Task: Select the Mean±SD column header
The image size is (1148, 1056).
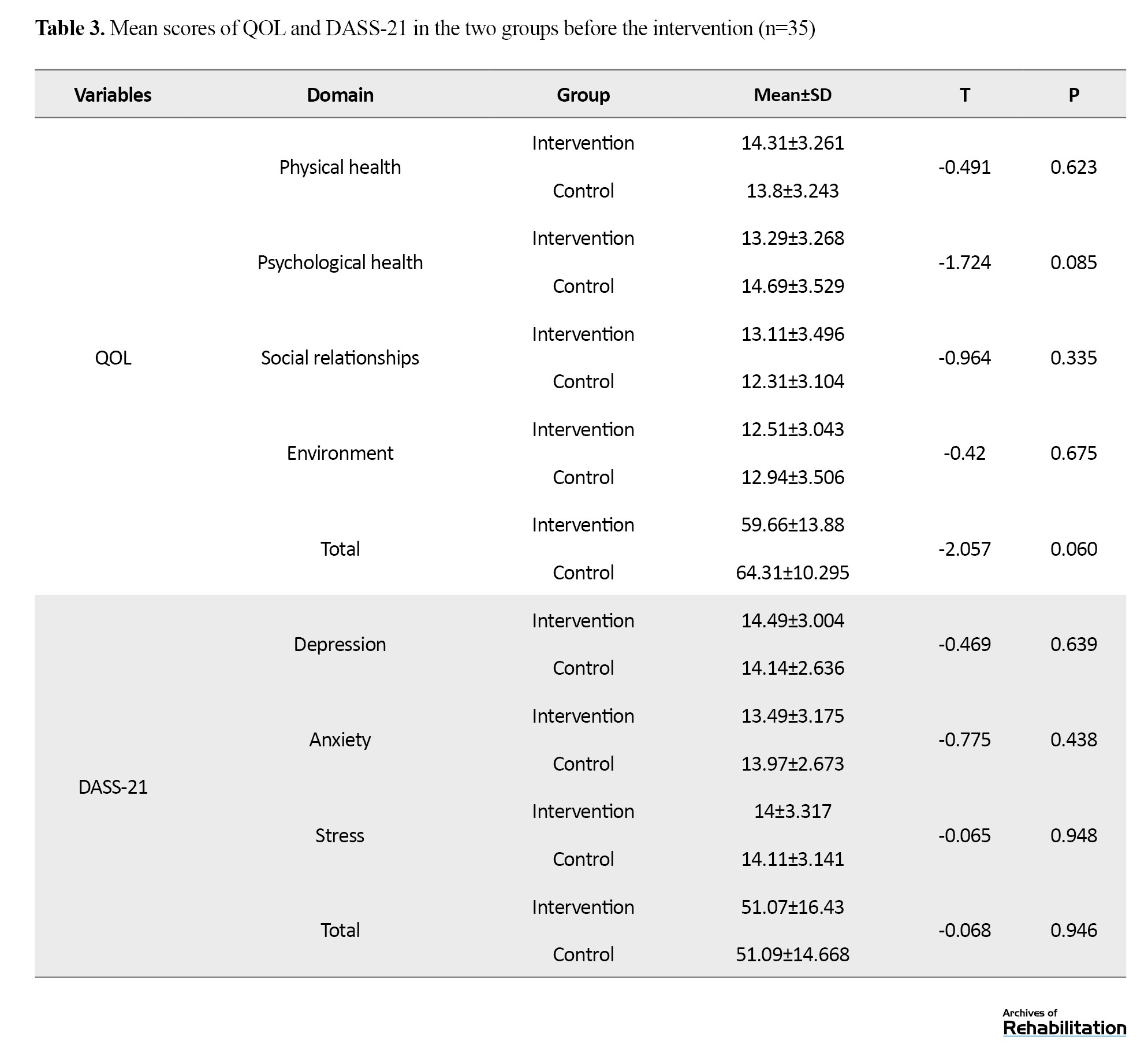Action: (792, 95)
